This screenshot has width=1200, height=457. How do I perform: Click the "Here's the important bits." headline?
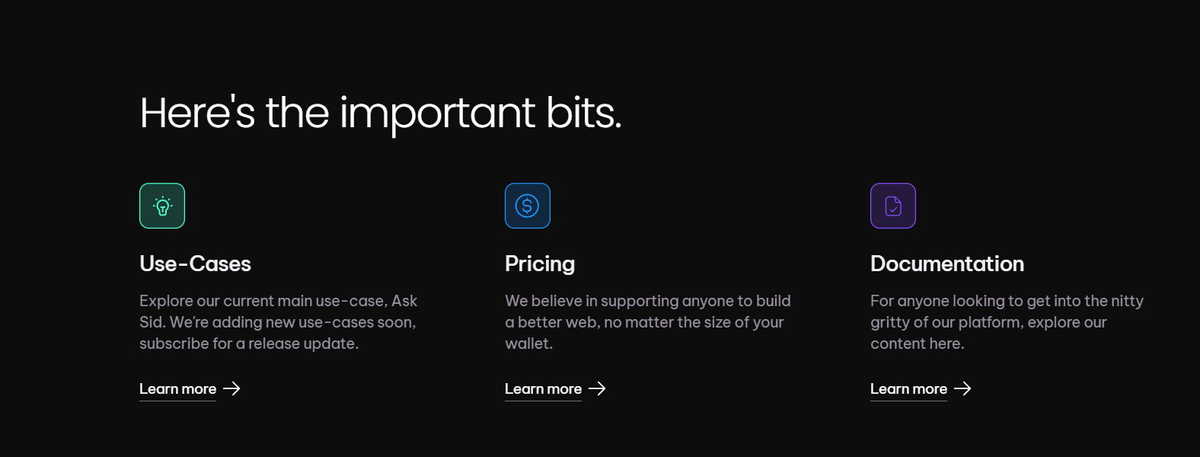point(380,112)
